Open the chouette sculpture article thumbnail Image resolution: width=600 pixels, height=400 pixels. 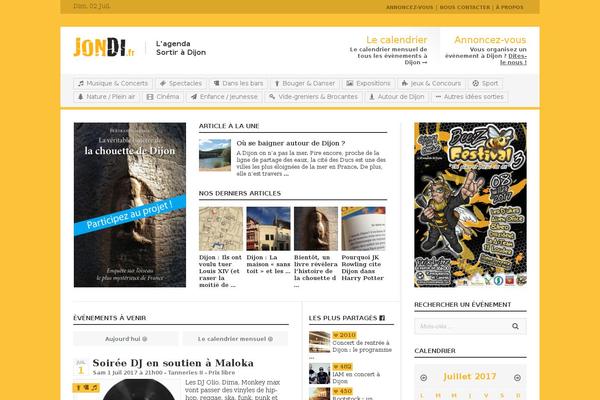pos(316,229)
